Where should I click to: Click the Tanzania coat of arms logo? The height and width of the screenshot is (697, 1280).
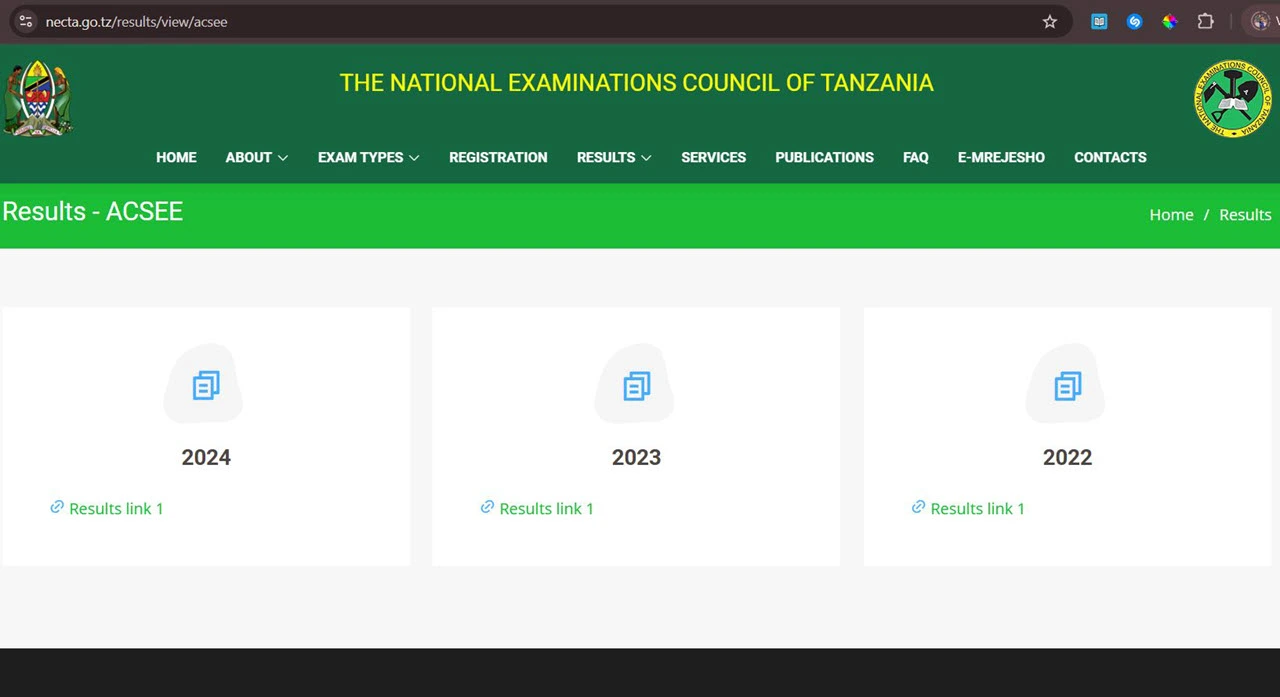click(37, 98)
